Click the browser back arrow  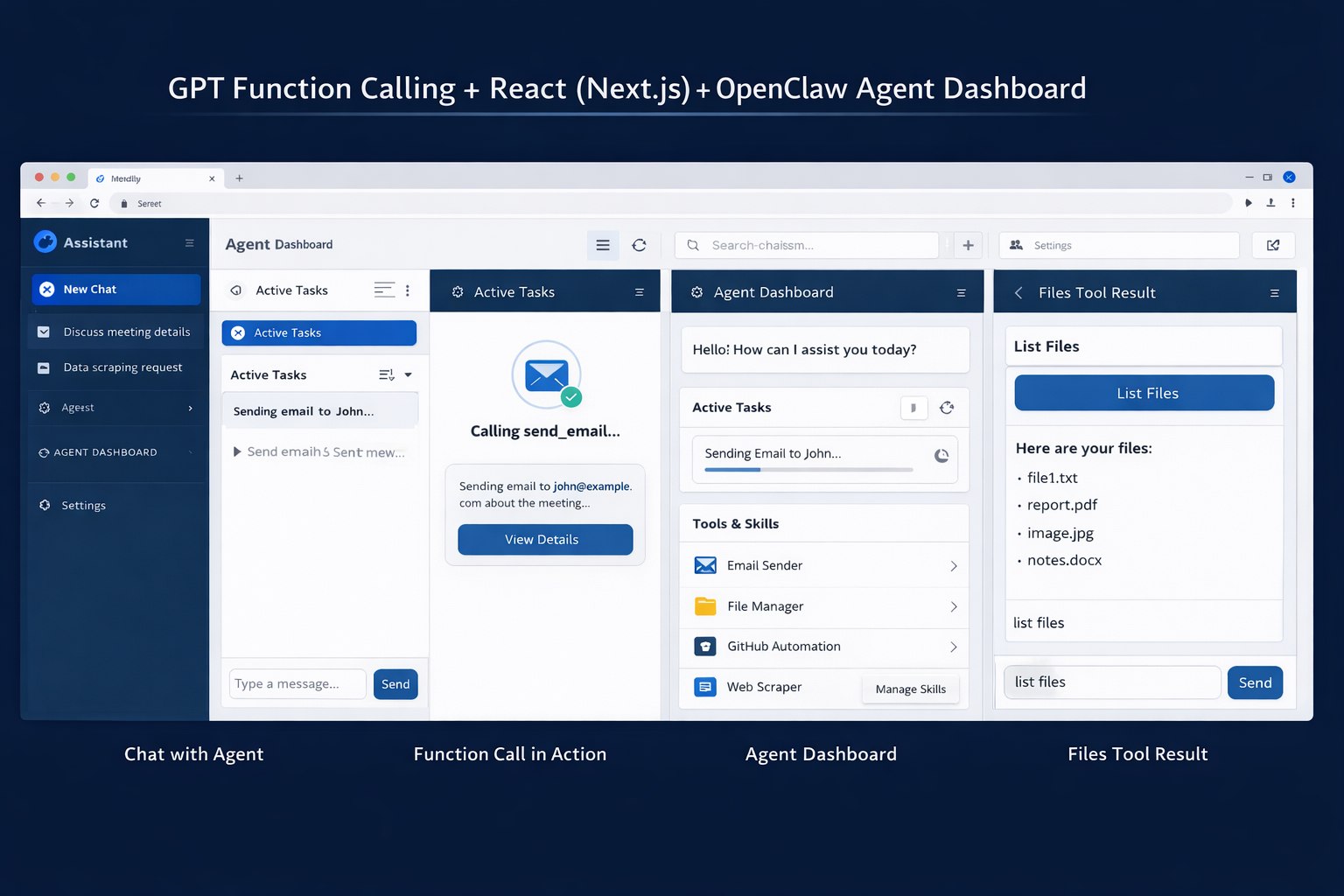point(41,203)
